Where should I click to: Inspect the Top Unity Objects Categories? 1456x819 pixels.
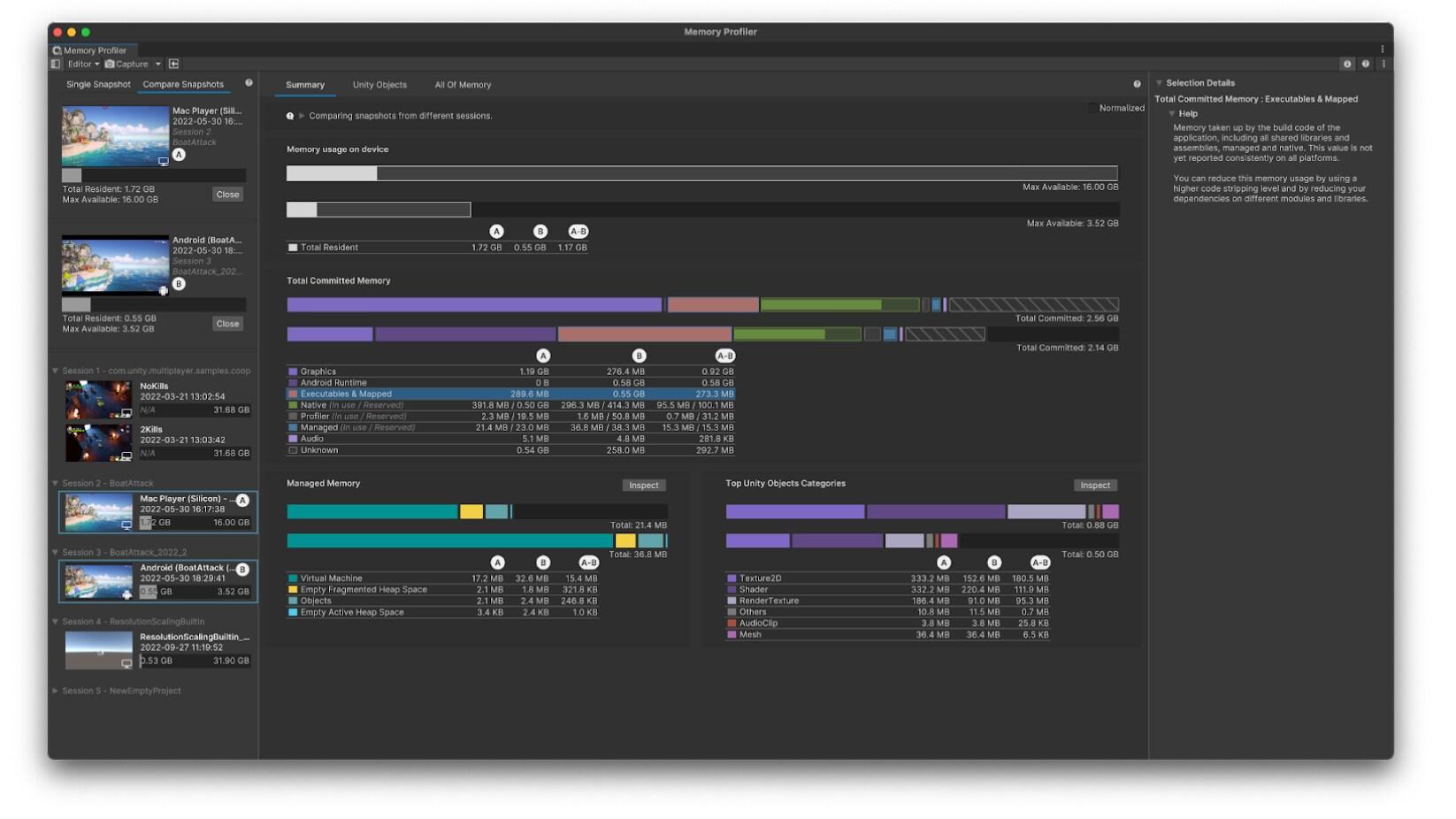point(1095,485)
